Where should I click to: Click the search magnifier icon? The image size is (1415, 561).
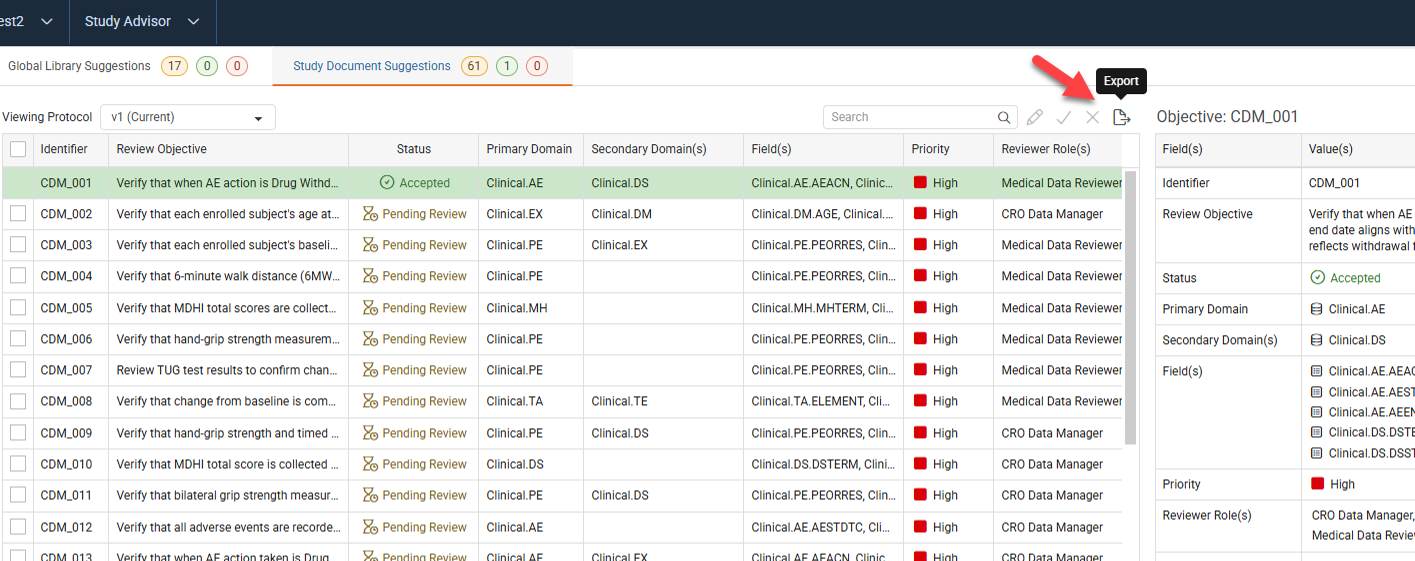tap(1004, 117)
